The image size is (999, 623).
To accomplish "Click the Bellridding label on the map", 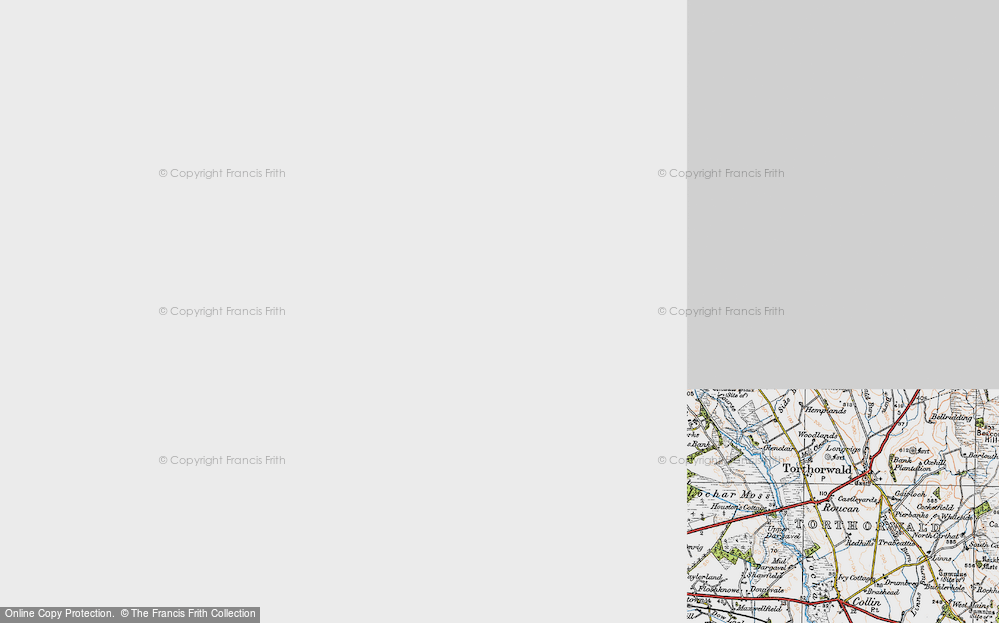I will [952, 418].
